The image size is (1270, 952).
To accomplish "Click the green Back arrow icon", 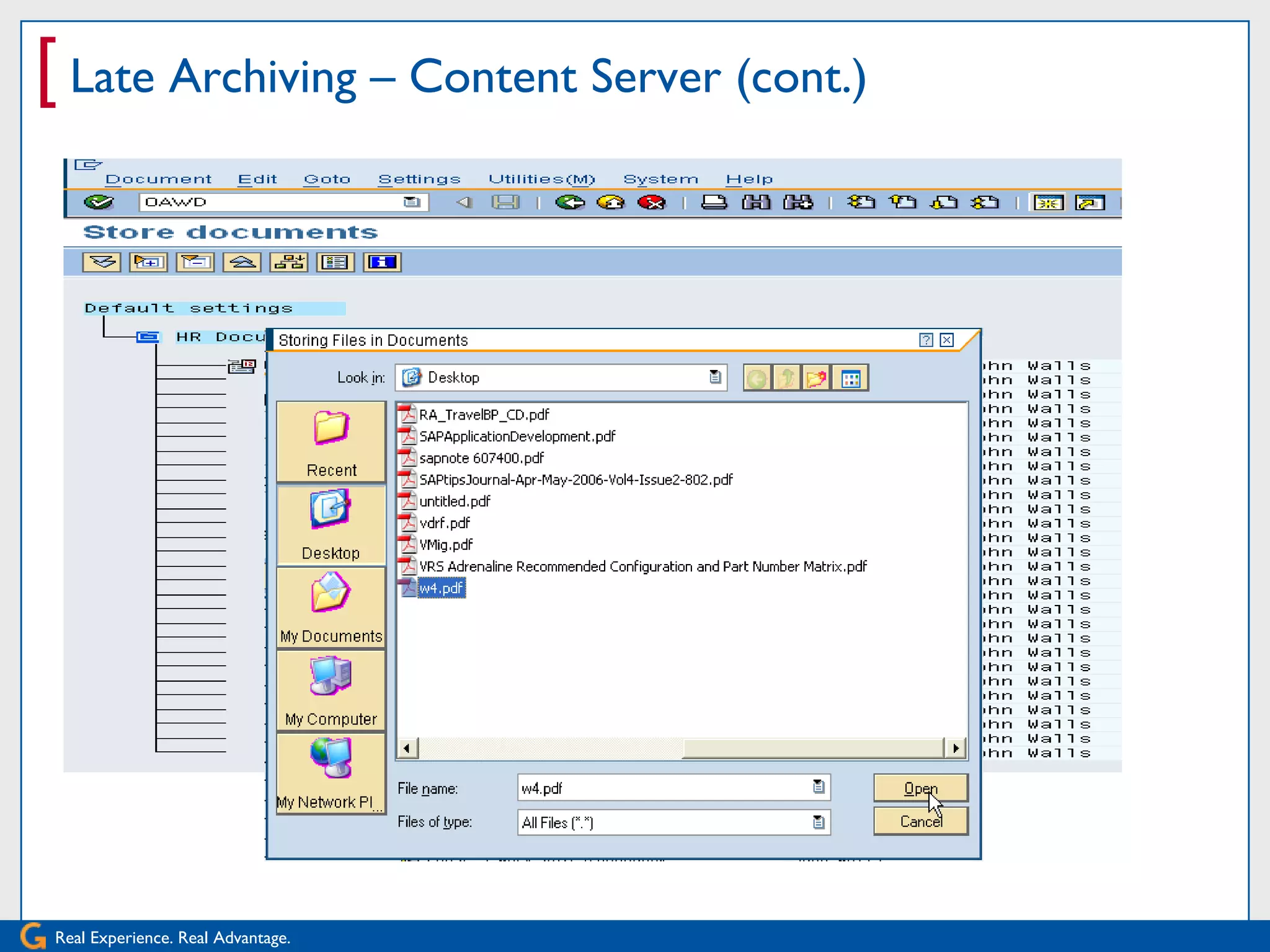I will pos(570,202).
